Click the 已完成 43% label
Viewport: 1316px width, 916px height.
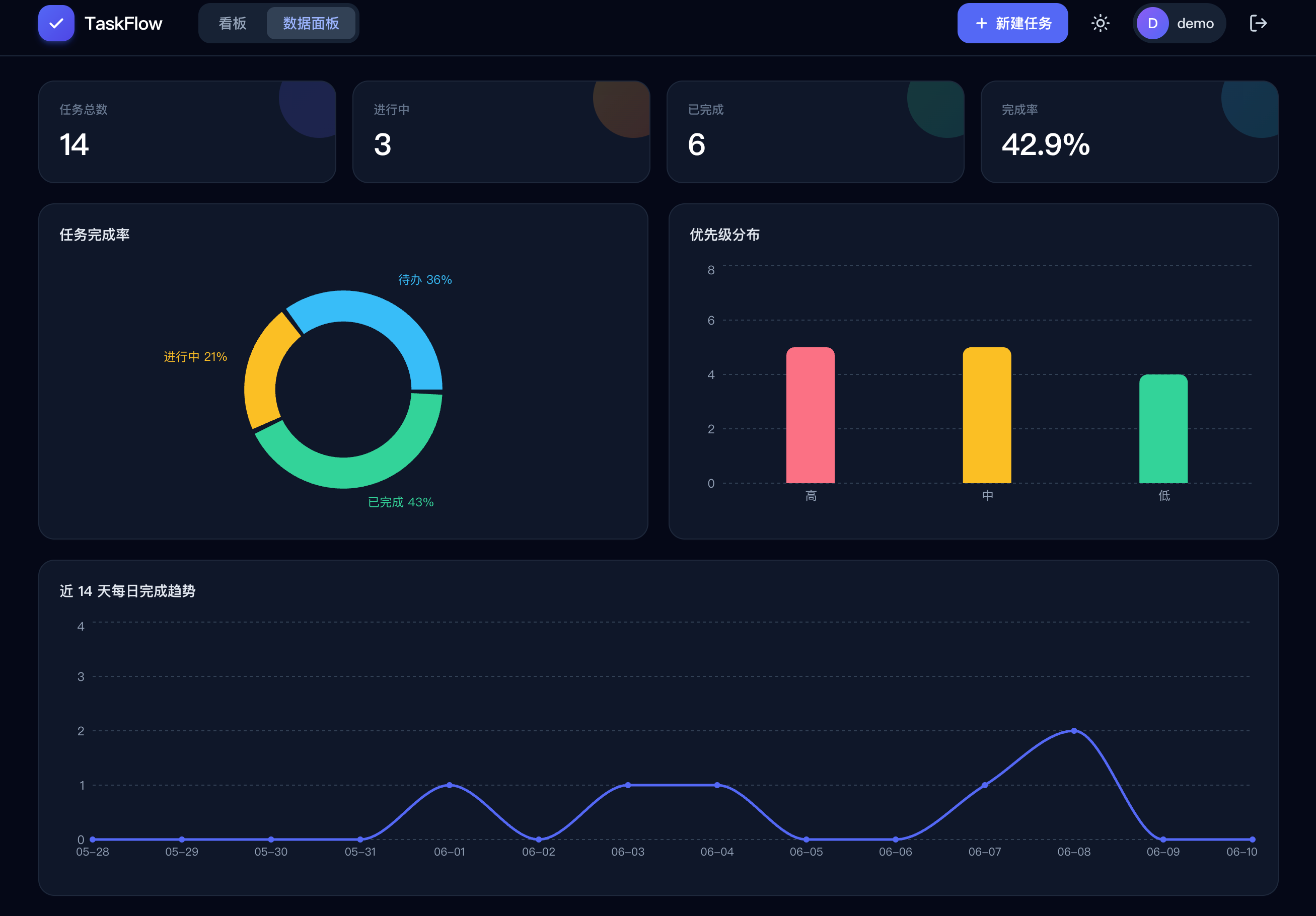[400, 502]
